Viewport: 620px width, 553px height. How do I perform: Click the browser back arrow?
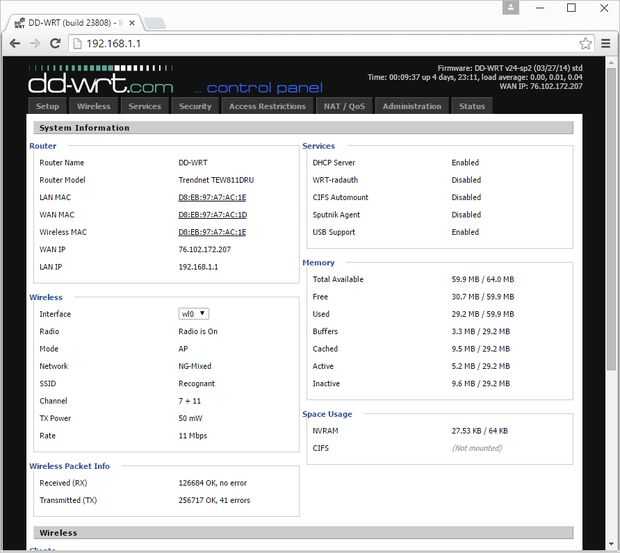pyautogui.click(x=15, y=43)
